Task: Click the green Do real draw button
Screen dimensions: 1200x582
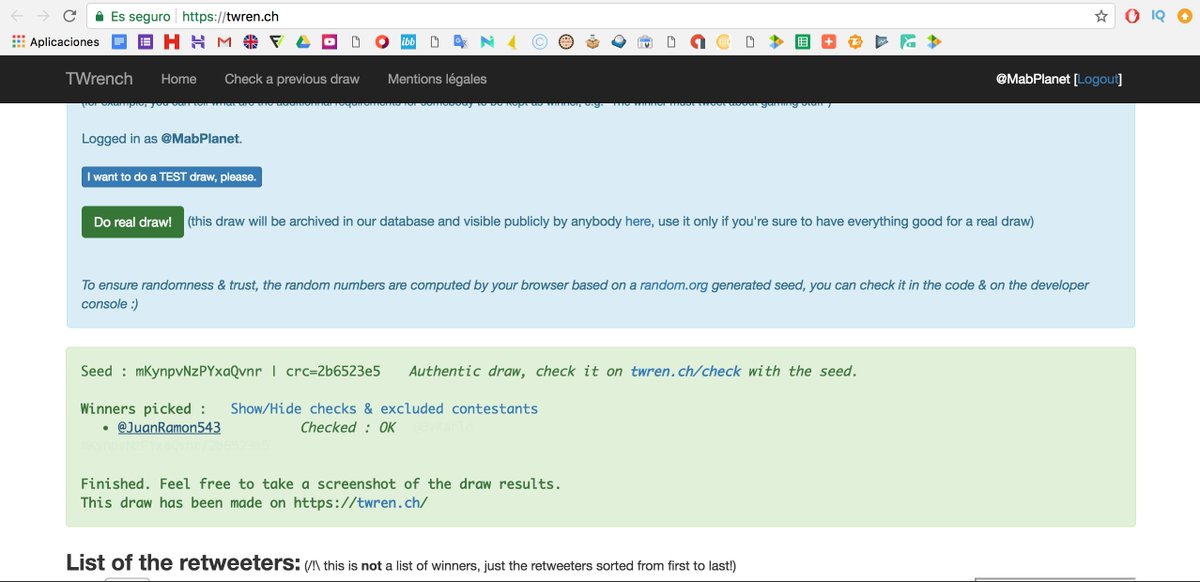Action: 133,222
